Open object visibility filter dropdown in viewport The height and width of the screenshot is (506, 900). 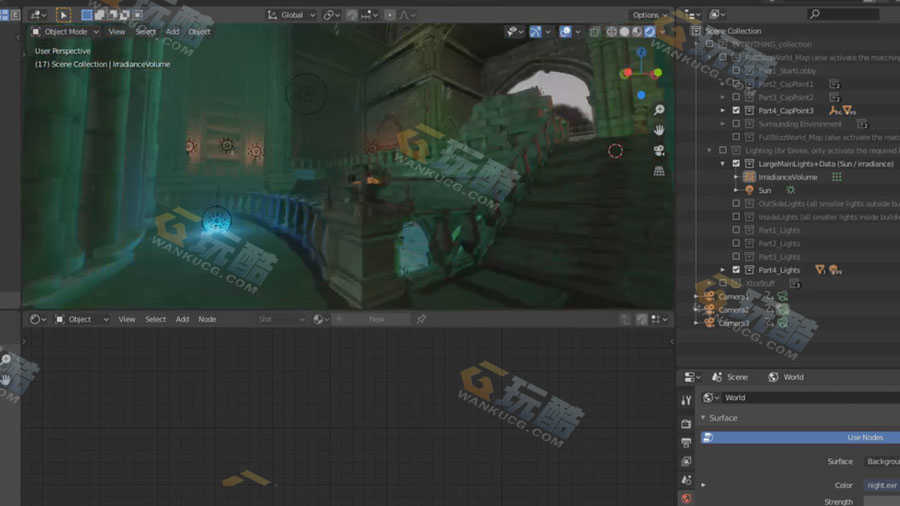click(514, 32)
